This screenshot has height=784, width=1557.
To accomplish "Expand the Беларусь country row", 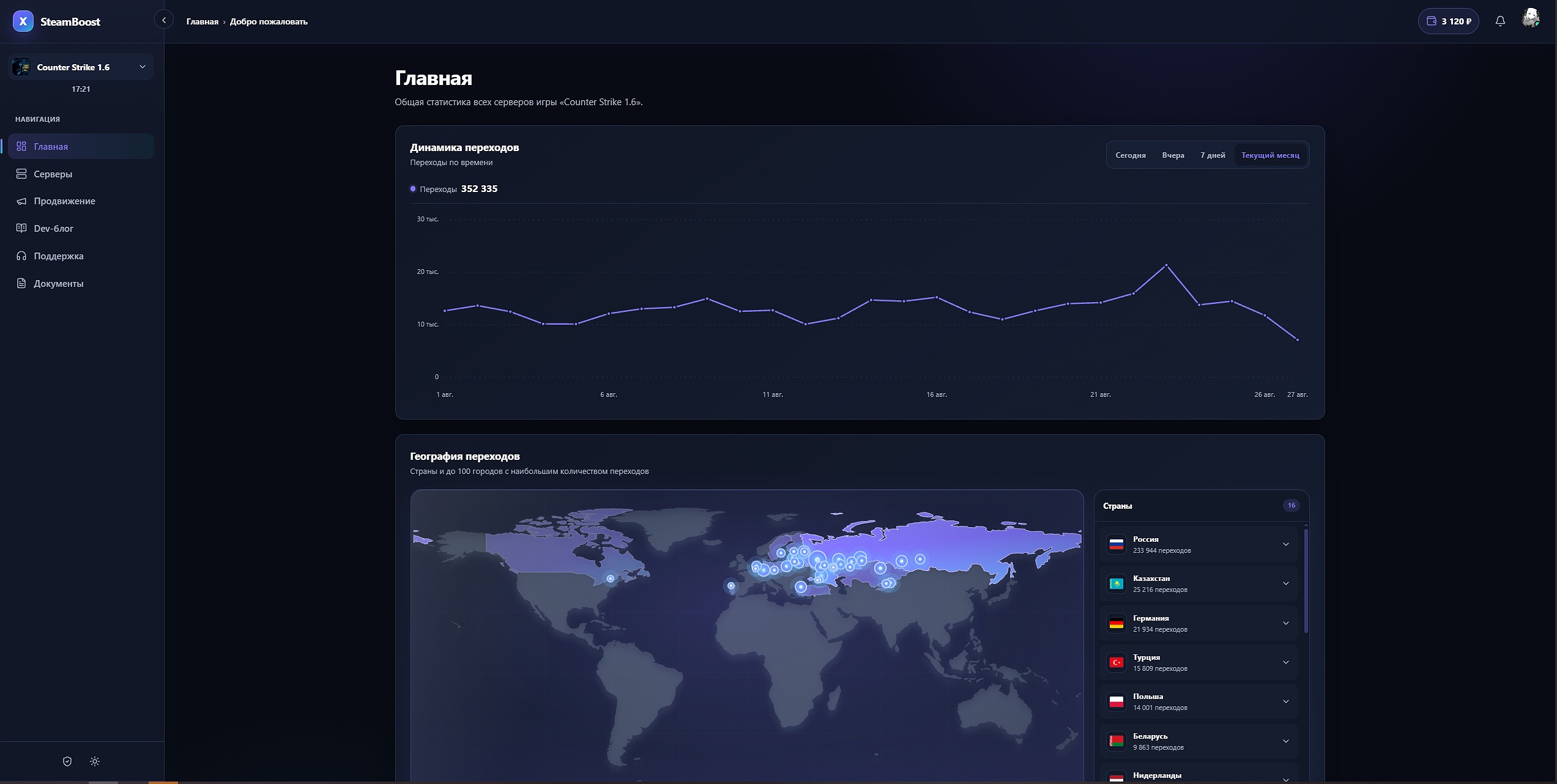I will click(x=1198, y=741).
